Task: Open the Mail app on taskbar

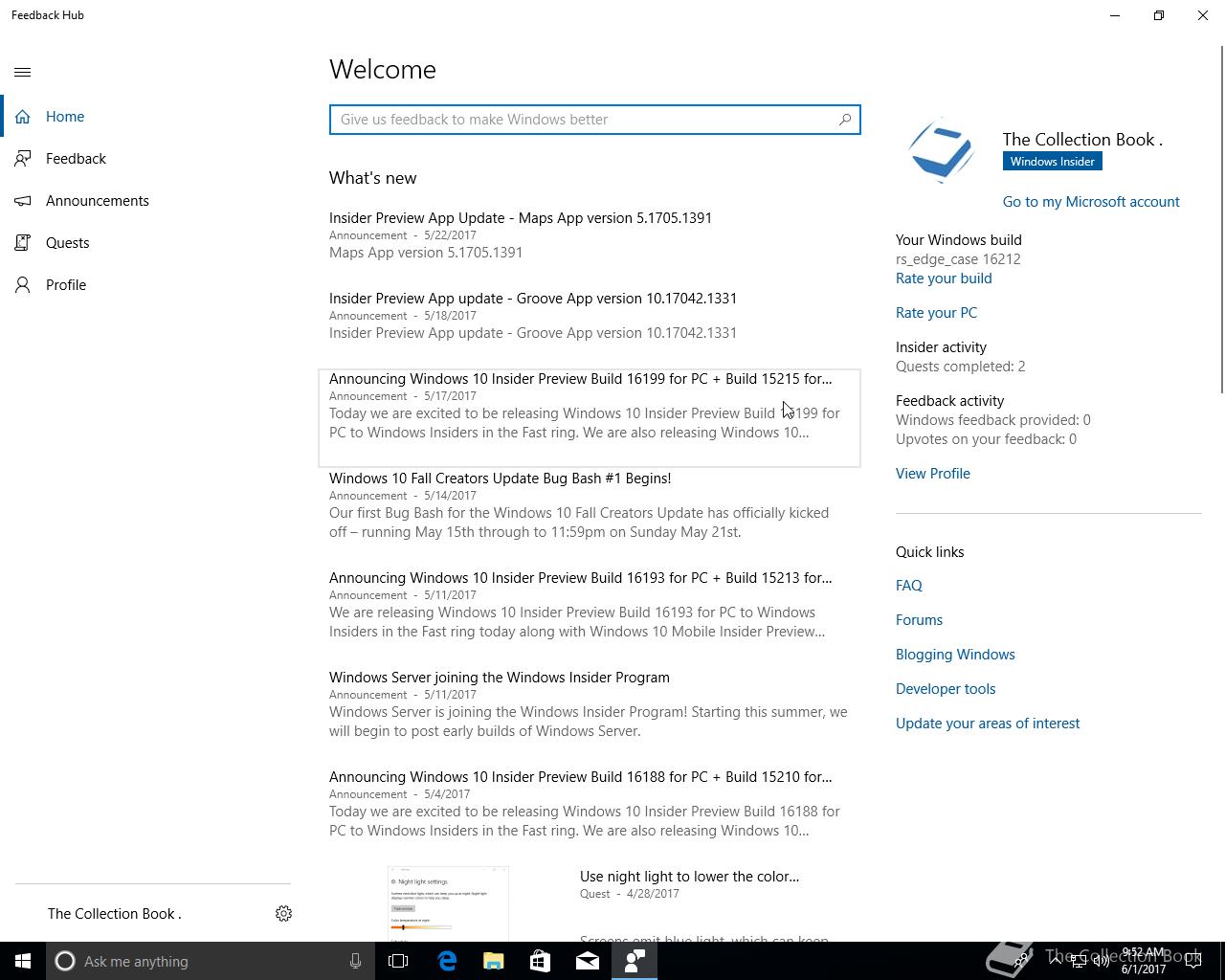Action: [x=588, y=961]
